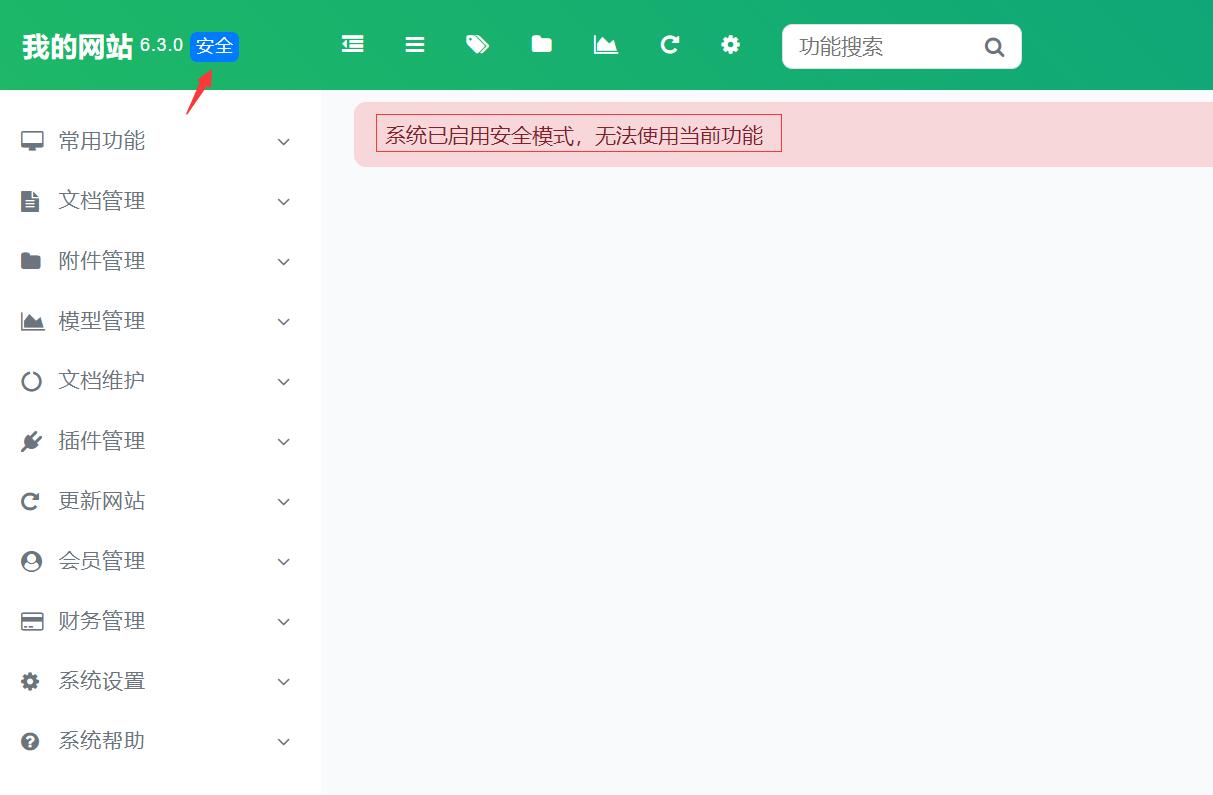The height and width of the screenshot is (795, 1213).
Task: Open the tags icon in top toolbar
Action: pos(477,45)
